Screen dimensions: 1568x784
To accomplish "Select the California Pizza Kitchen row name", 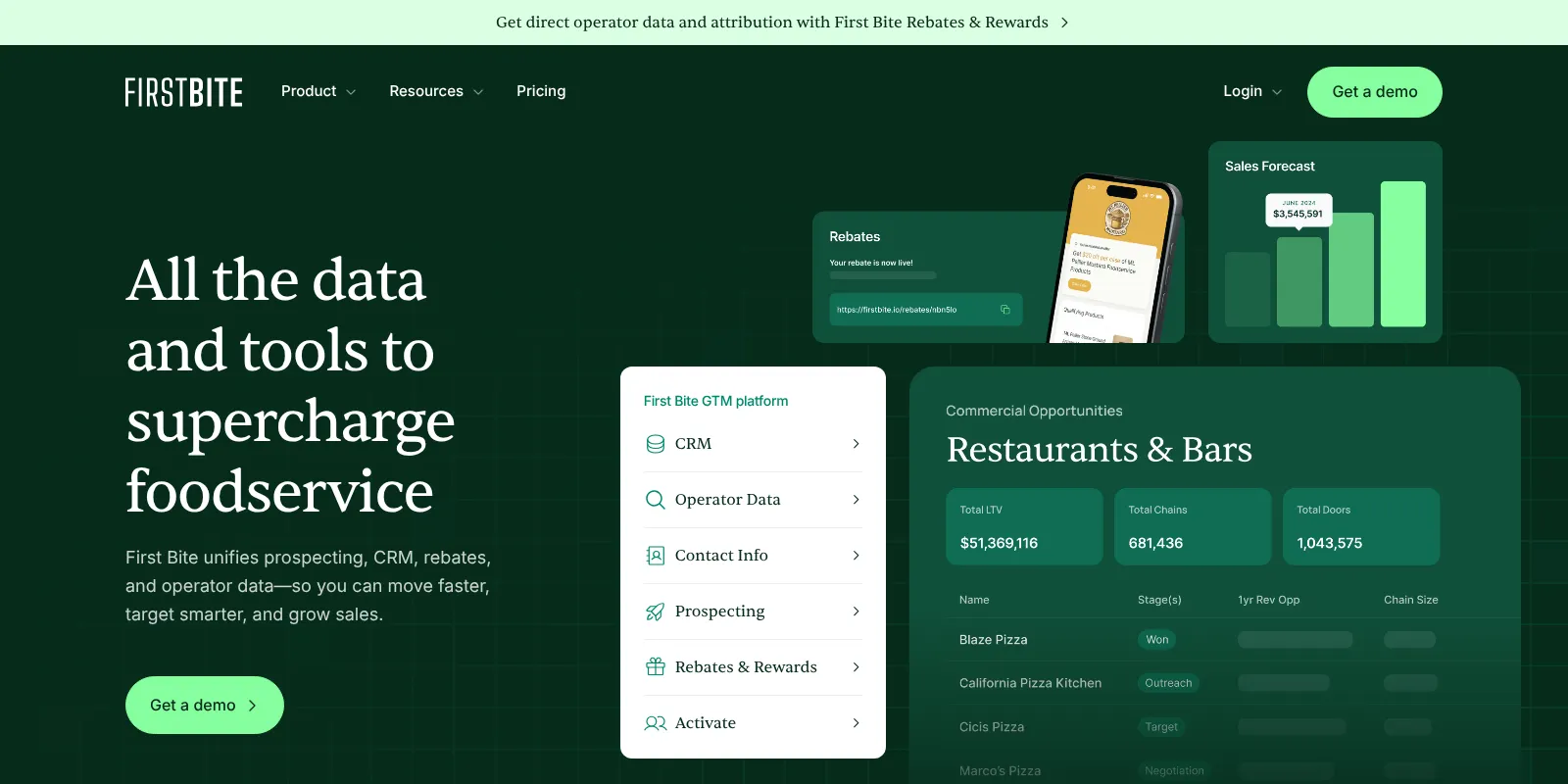I will 1030,683.
